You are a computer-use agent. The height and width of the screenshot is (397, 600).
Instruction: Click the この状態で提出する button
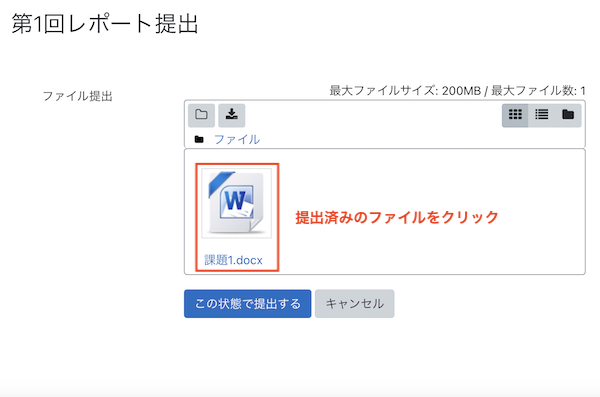[x=248, y=304]
